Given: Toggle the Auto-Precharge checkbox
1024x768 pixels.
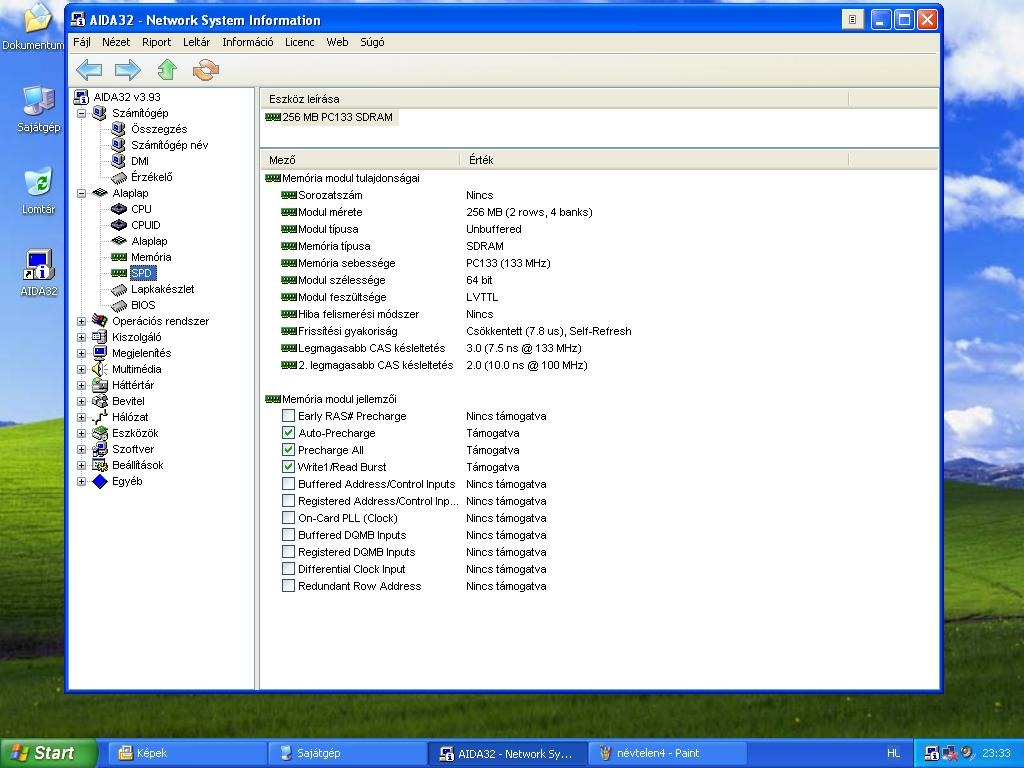Looking at the screenshot, I should pyautogui.click(x=288, y=432).
